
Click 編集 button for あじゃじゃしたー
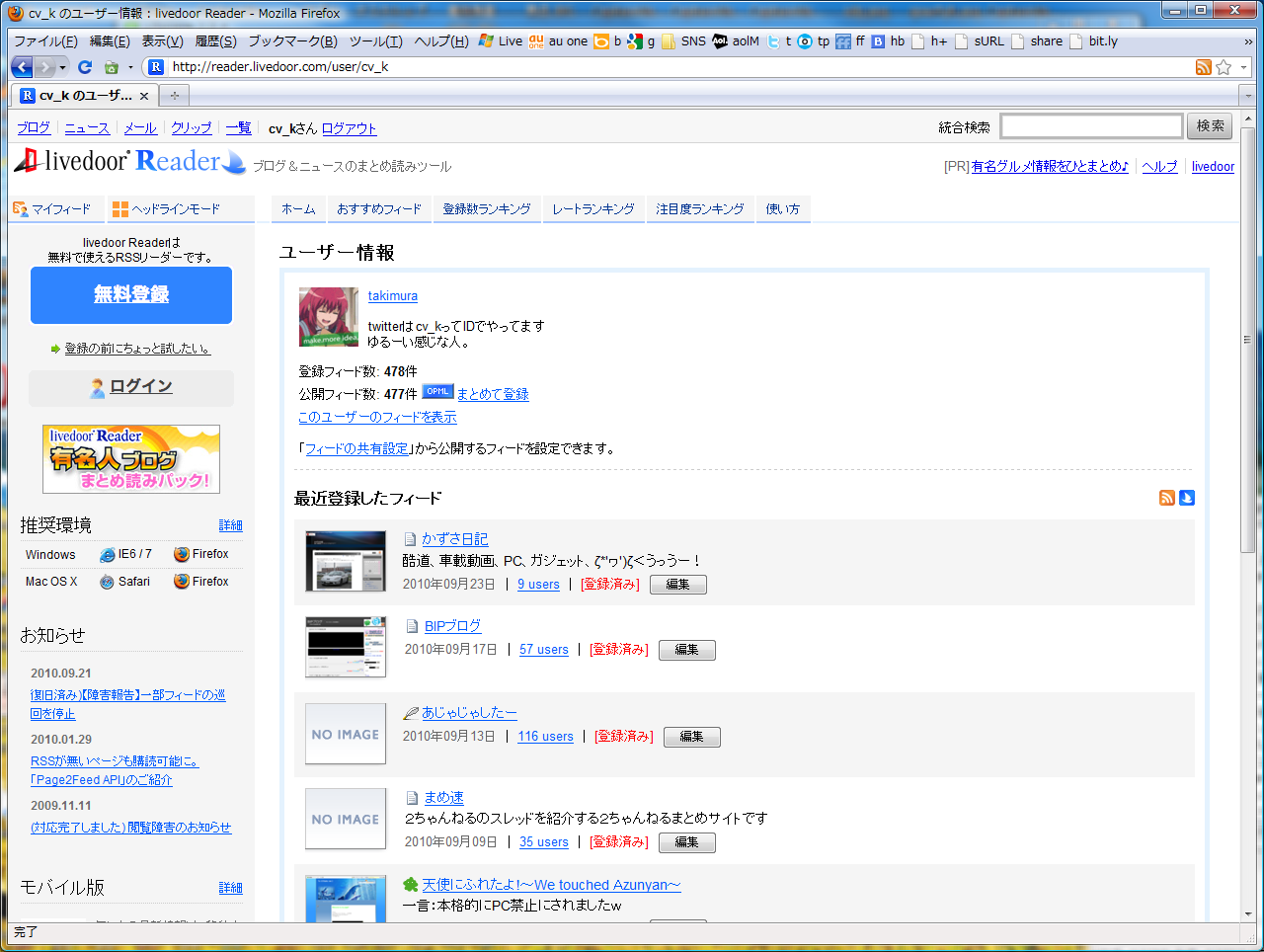pyautogui.click(x=692, y=737)
